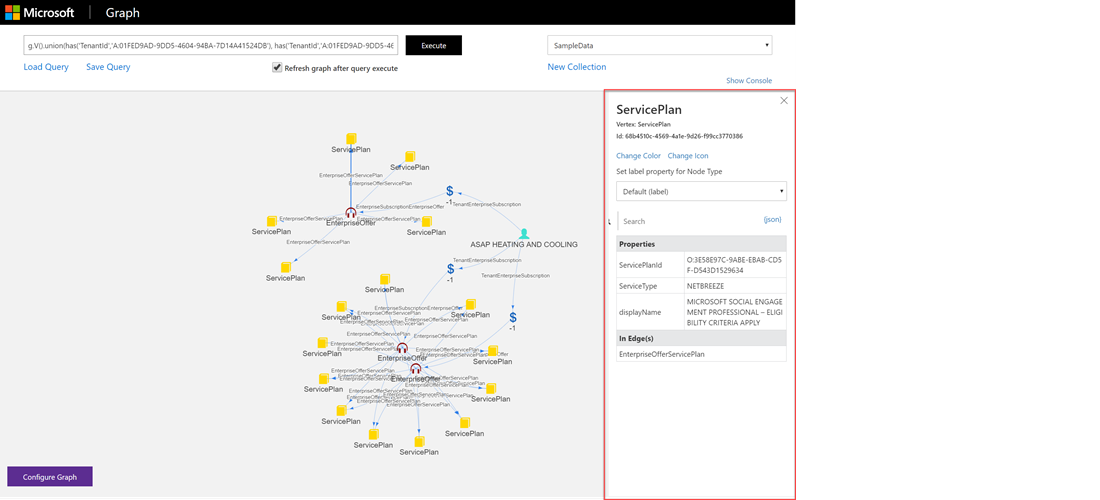Select the O:3E58E97C-9ABE-EBAB-CD5F-D543D1529634 value cell

pyautogui.click(x=735, y=265)
